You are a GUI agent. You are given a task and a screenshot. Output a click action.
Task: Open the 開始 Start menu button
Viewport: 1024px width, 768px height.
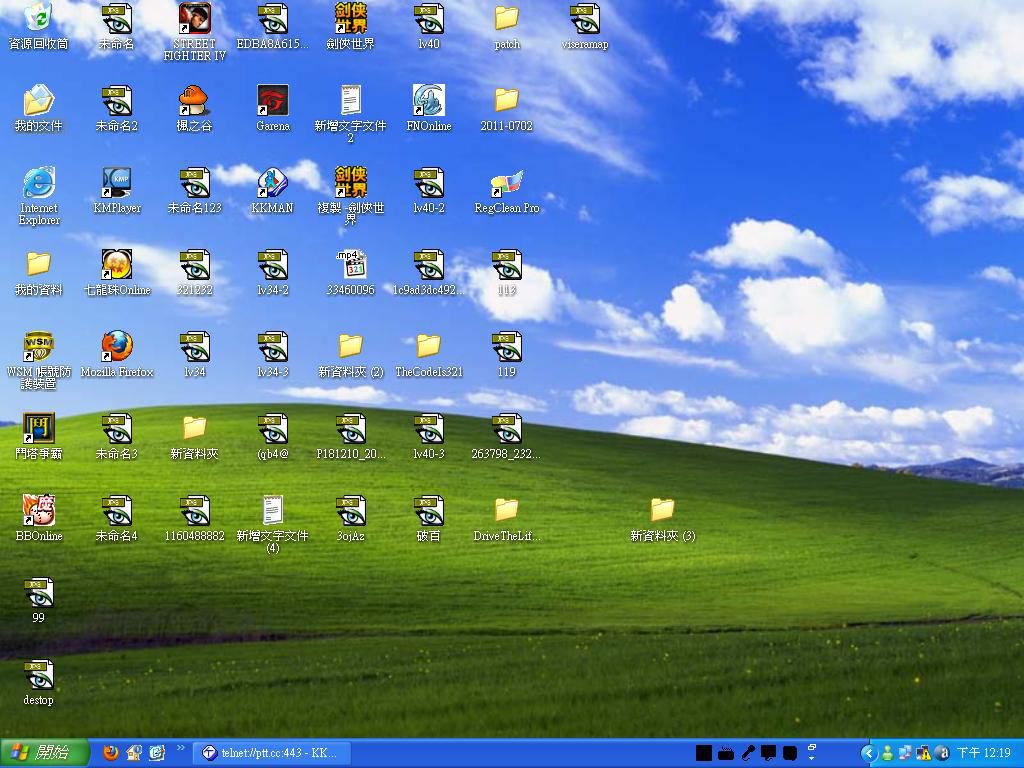[x=44, y=753]
